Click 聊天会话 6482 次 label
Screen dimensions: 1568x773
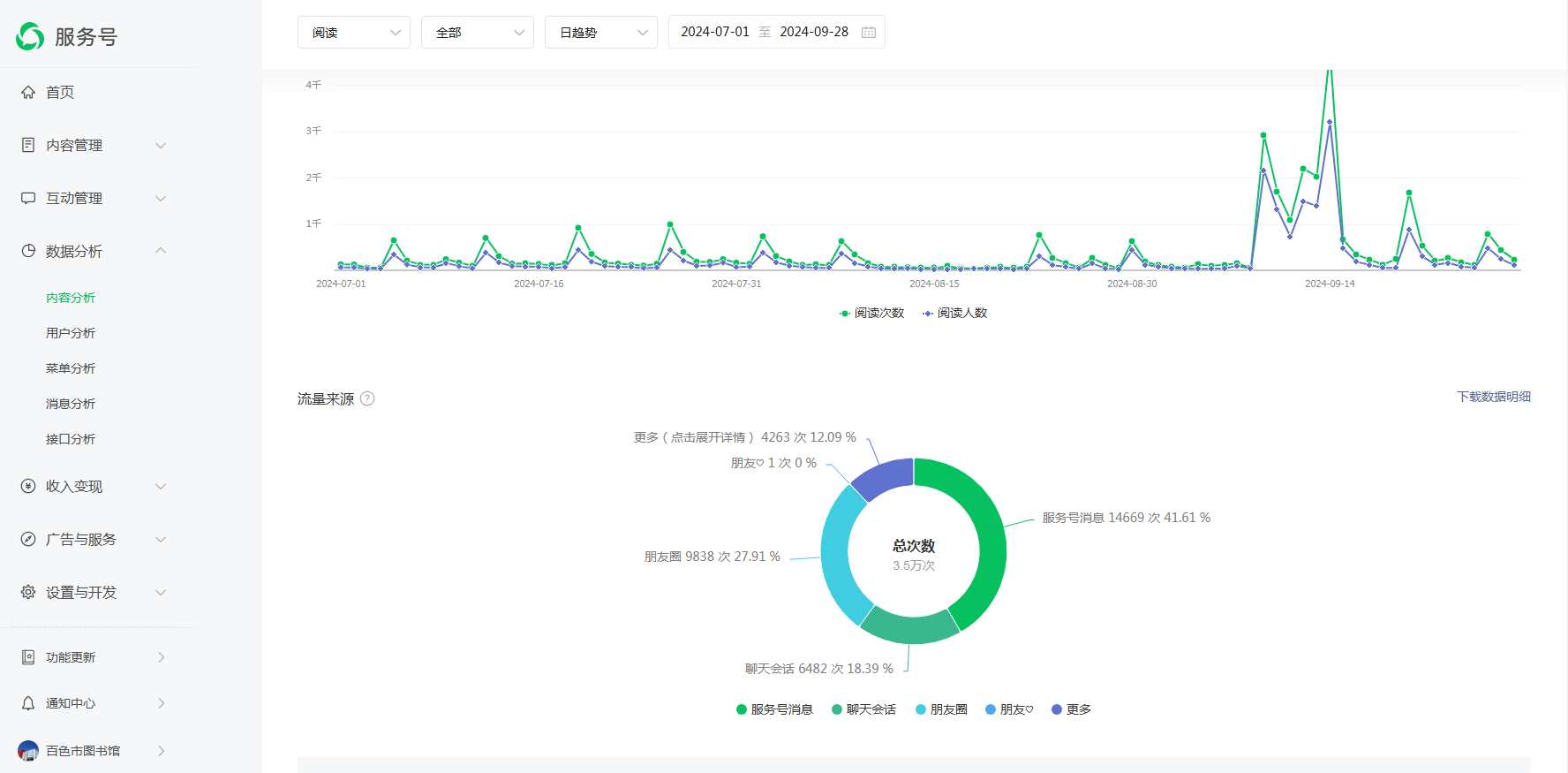pos(818,669)
